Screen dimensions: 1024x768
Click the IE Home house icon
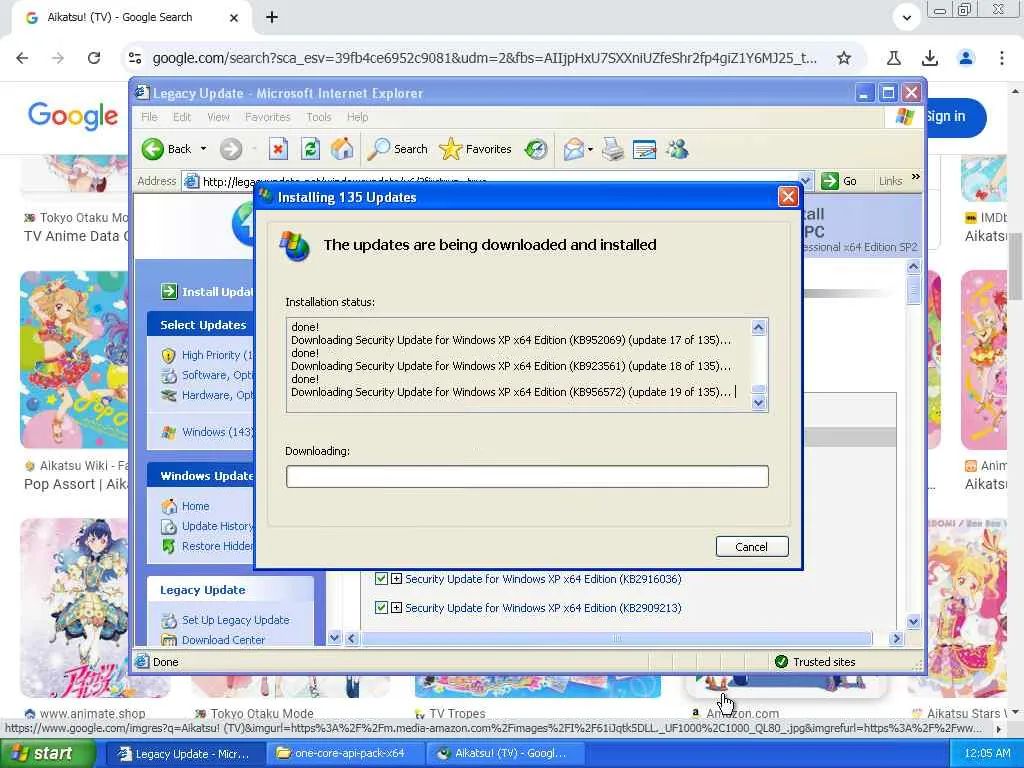coord(342,150)
